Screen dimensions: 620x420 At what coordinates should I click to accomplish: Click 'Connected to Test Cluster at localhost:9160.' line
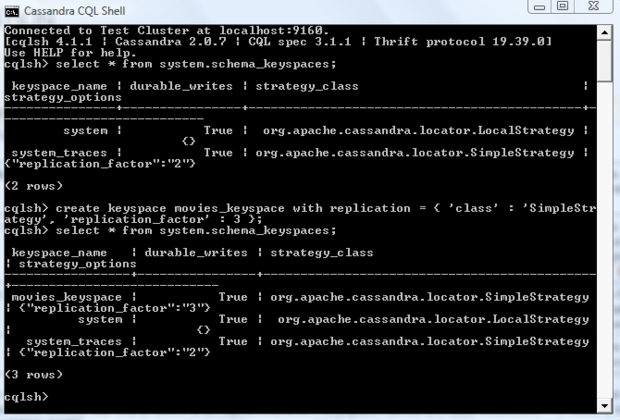(x=166, y=30)
